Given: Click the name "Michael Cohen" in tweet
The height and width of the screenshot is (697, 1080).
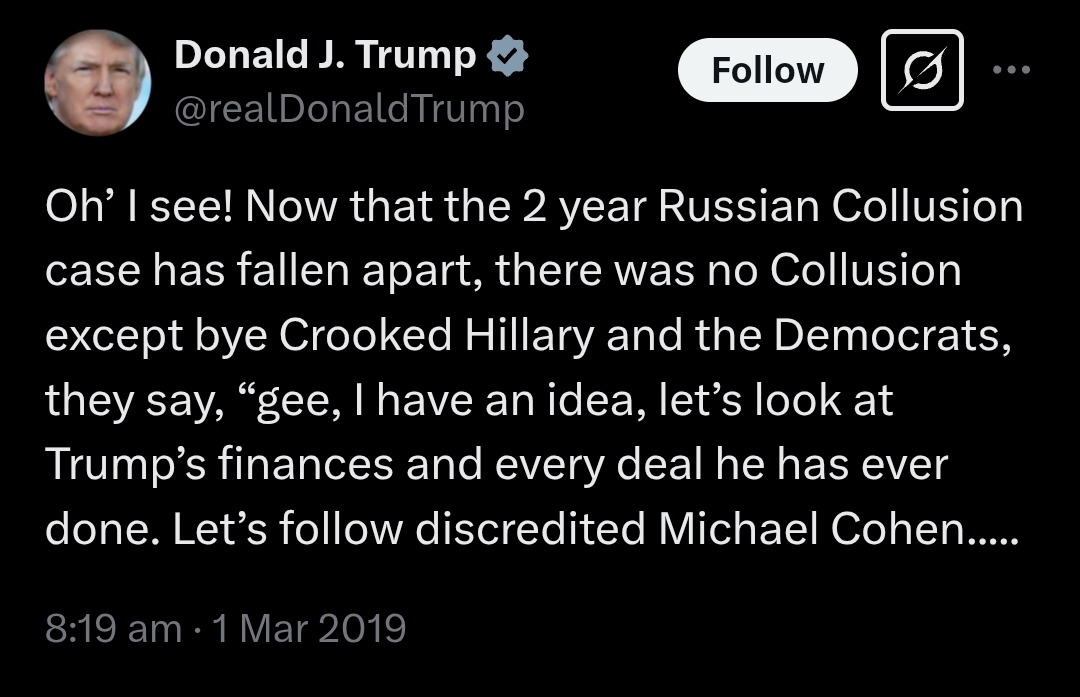Looking at the screenshot, I should 811,529.
